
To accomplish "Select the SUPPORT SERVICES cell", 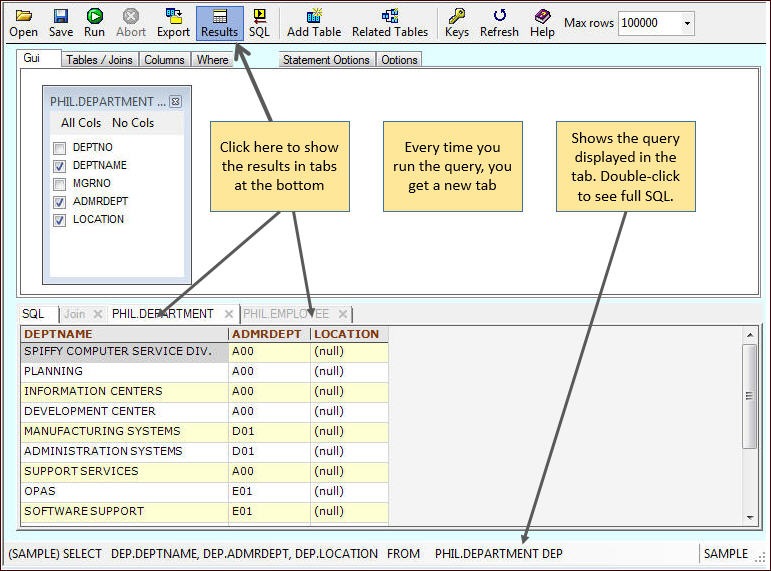I will [125, 471].
